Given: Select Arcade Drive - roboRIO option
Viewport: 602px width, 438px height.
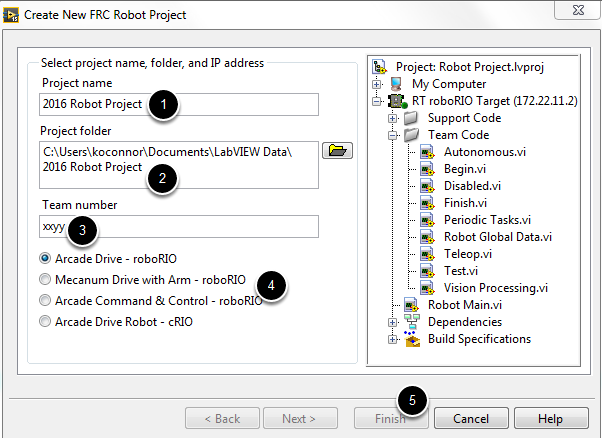Looking at the screenshot, I should click(x=108, y=259).
